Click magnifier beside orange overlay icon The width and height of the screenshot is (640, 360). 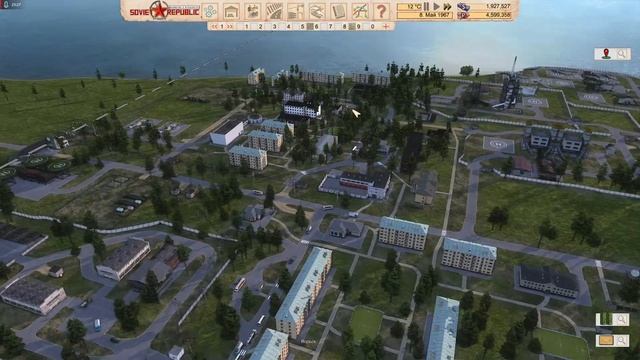(622, 340)
